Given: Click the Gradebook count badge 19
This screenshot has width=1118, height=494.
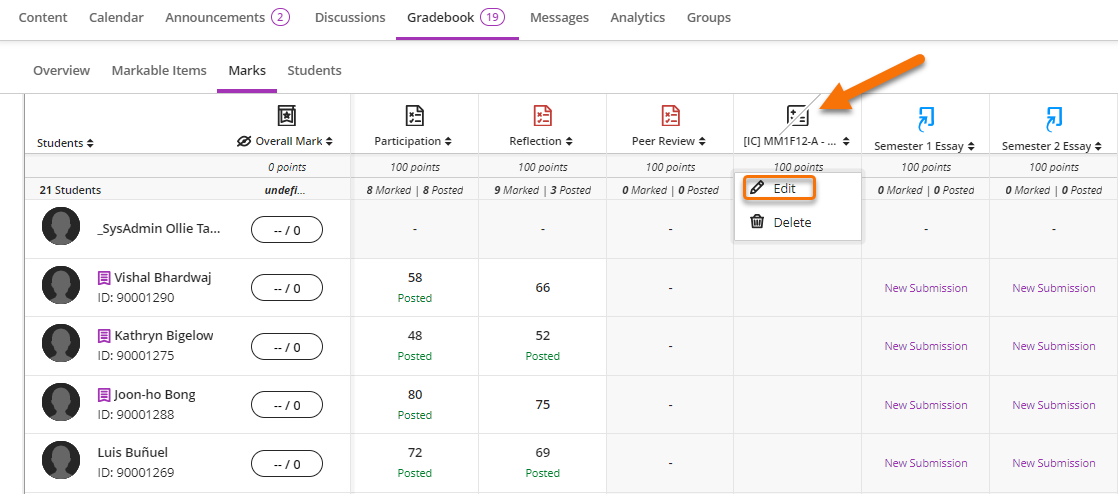Looking at the screenshot, I should (x=493, y=18).
